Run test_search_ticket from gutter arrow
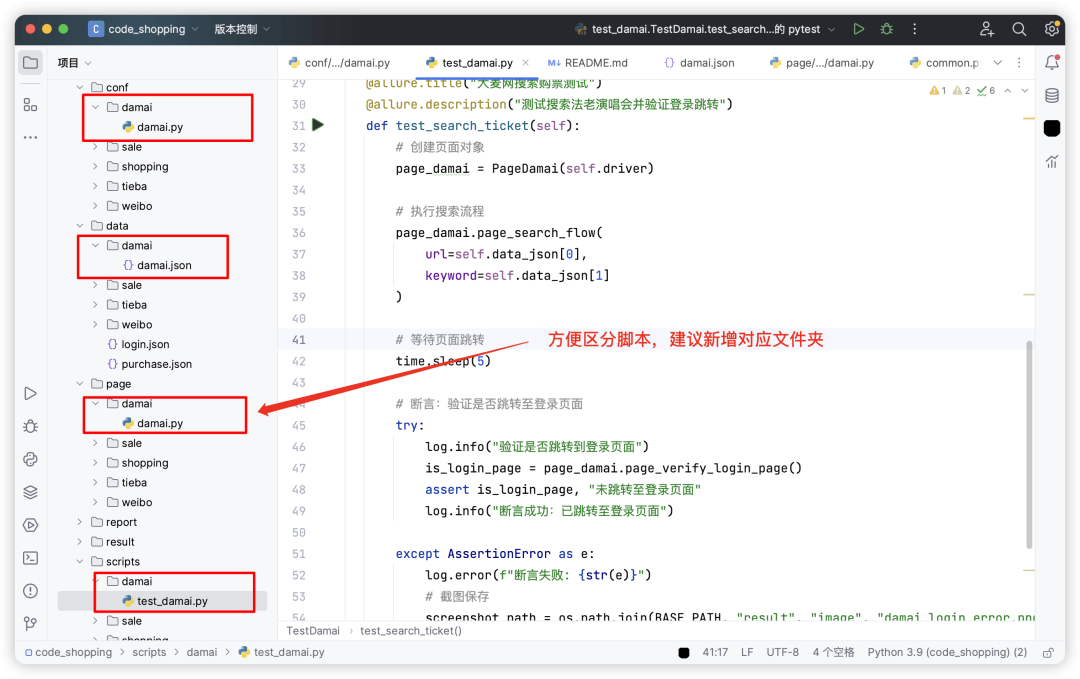Viewport: 1080px width, 679px height. (318, 125)
